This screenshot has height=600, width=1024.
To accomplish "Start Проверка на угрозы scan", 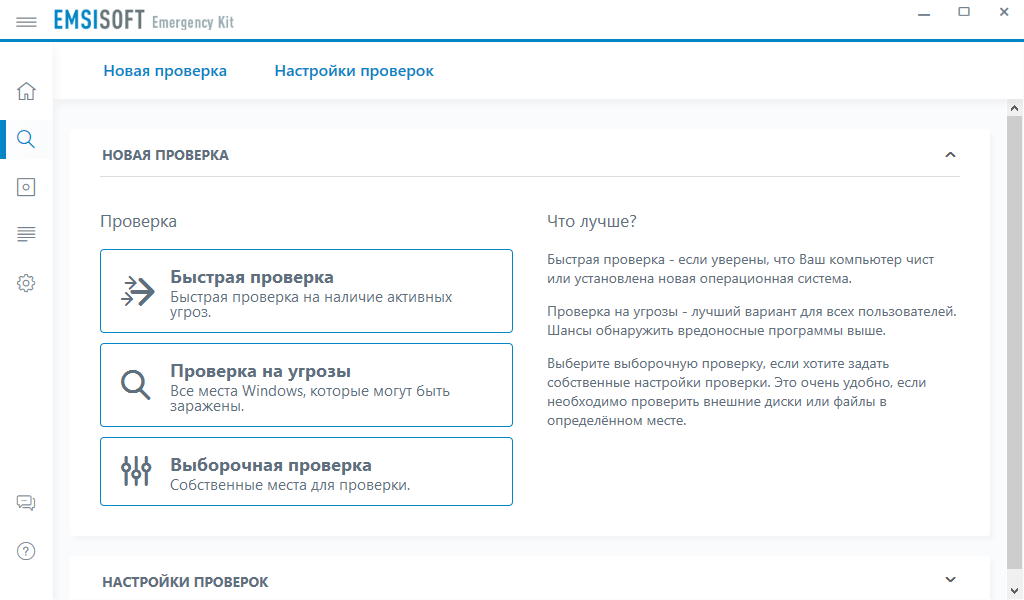I will 306,385.
